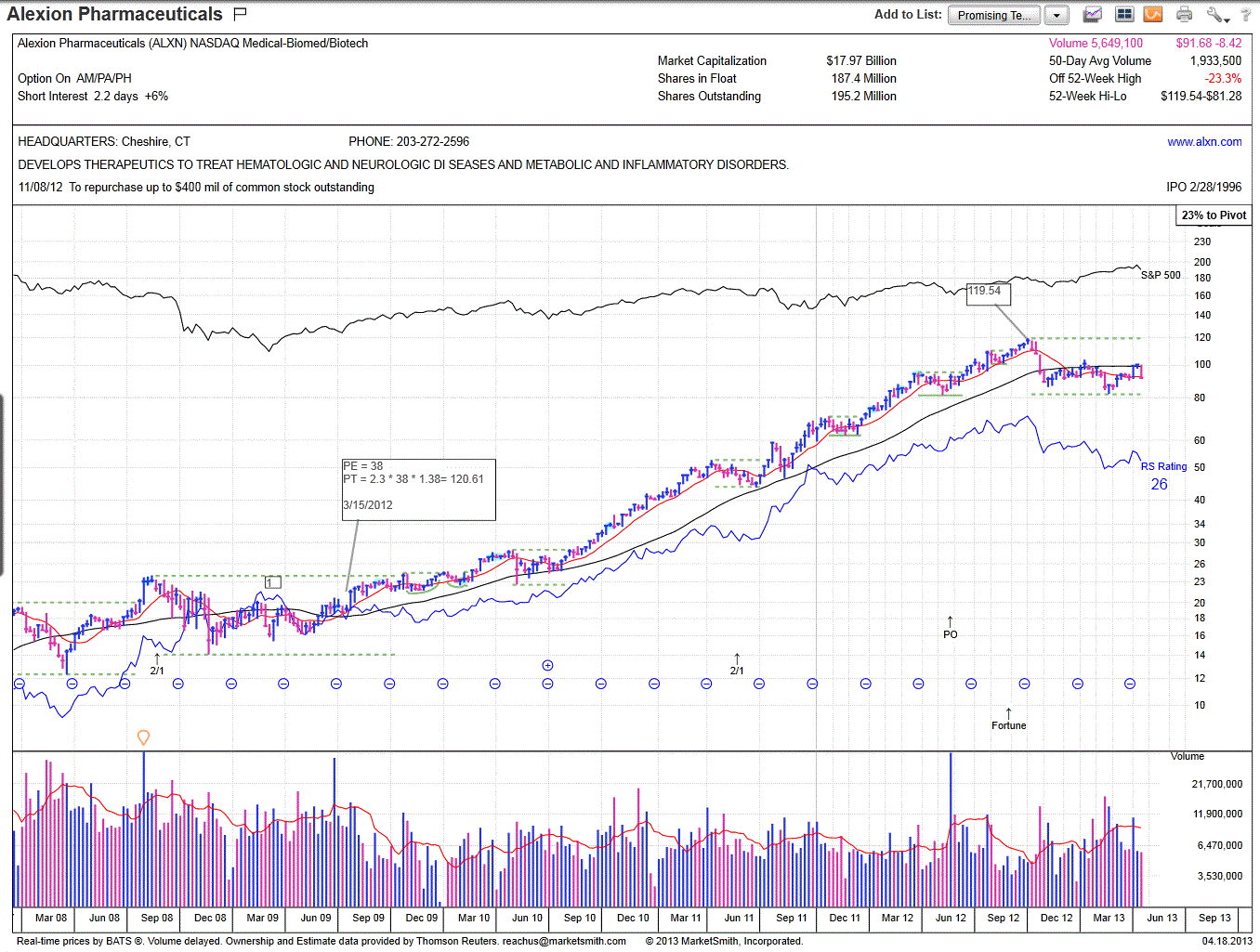Click the 1,933,500 average volume value
1260x952 pixels.
[x=1215, y=61]
